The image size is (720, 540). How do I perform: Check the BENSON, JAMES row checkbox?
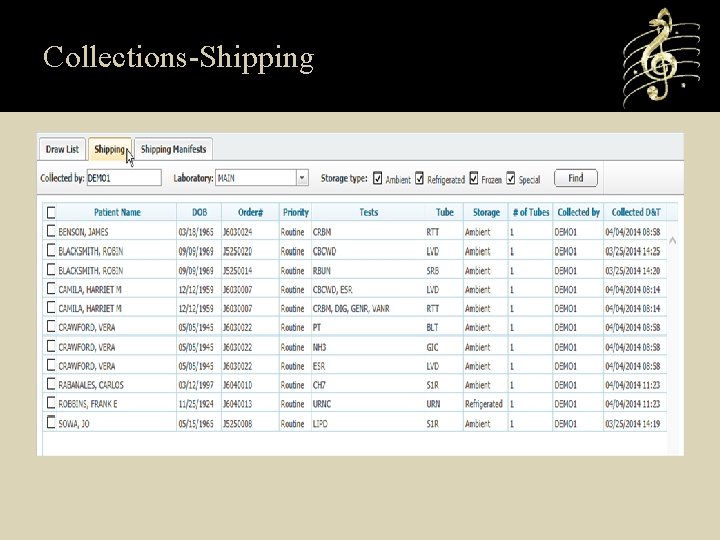tap(51, 231)
